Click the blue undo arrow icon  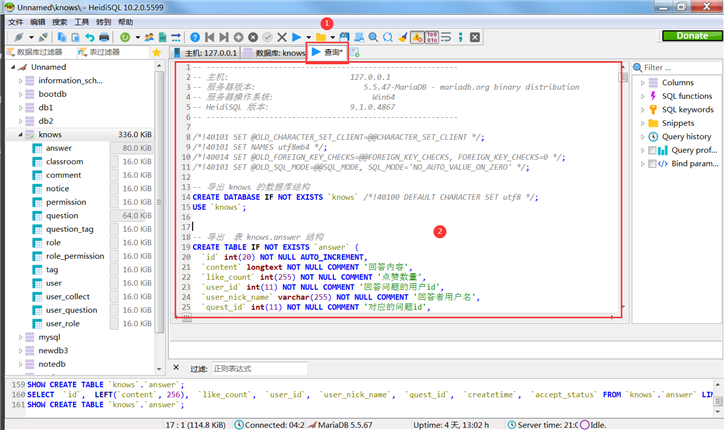pos(90,37)
